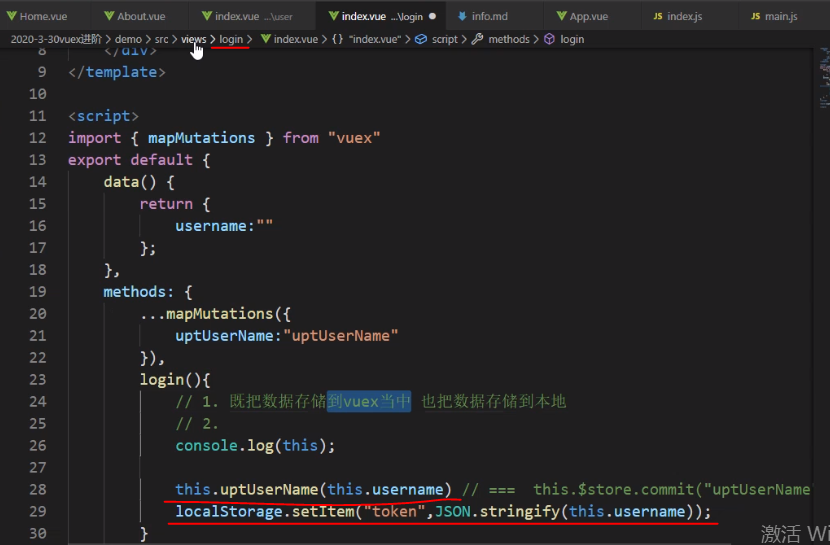Screen dimensions: 830x545
Task: Select the login method breadcrumb
Action: pos(572,39)
